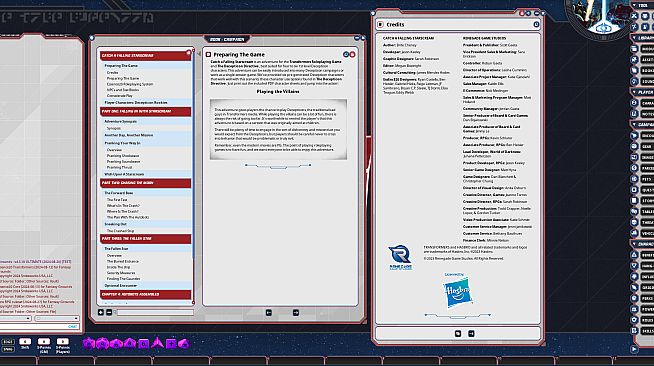Open Characters icon under Player section

coord(634,103)
